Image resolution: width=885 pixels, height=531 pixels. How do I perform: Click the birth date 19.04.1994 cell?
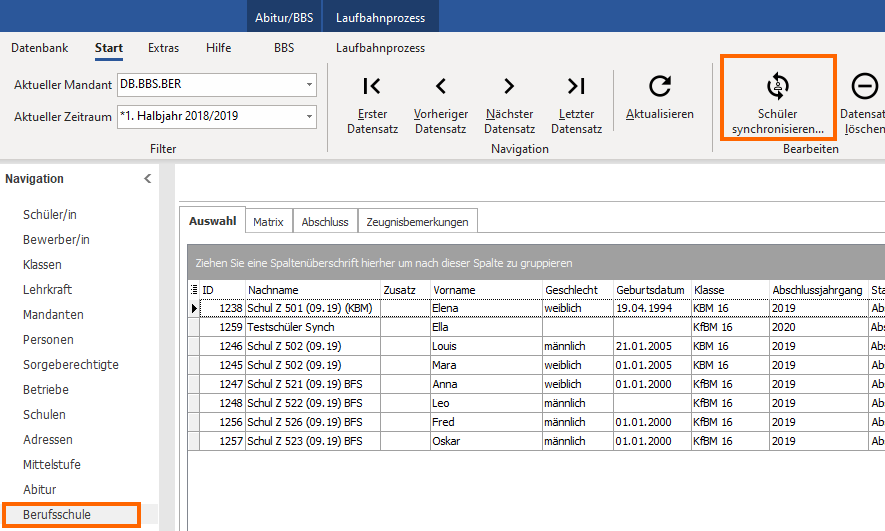[x=652, y=308]
